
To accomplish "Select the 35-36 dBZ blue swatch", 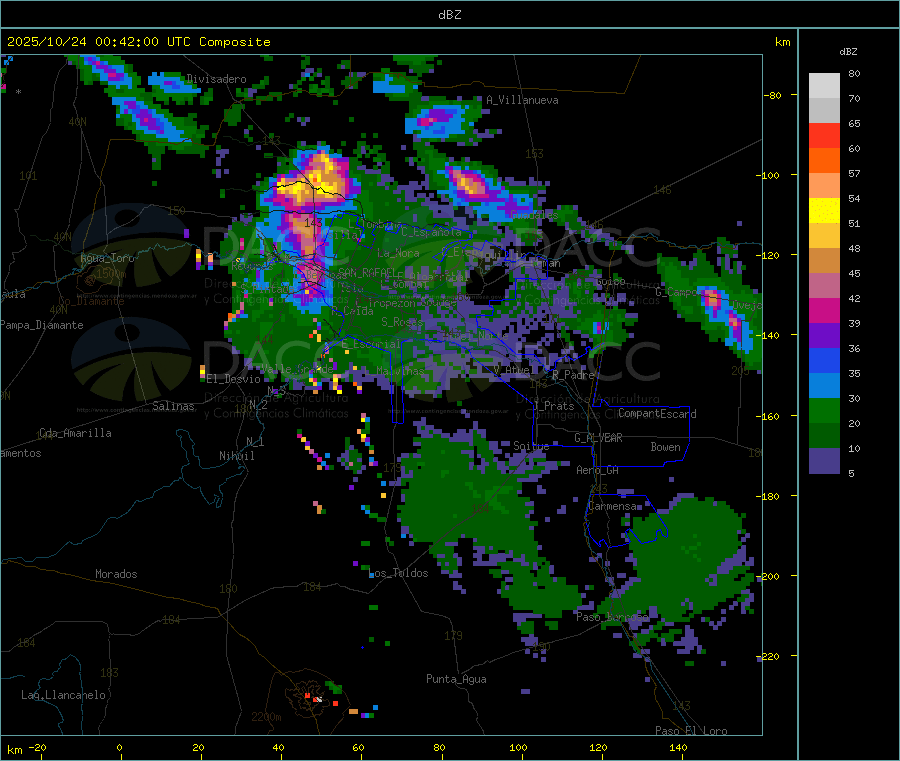I will pyautogui.click(x=824, y=360).
